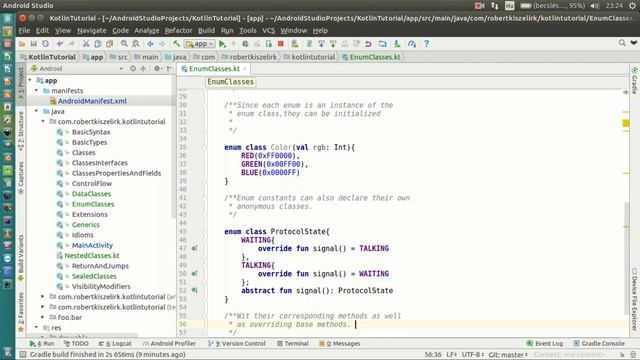Click the Copy toolbar icon
Screen dimensions: 640x360
[98, 44]
